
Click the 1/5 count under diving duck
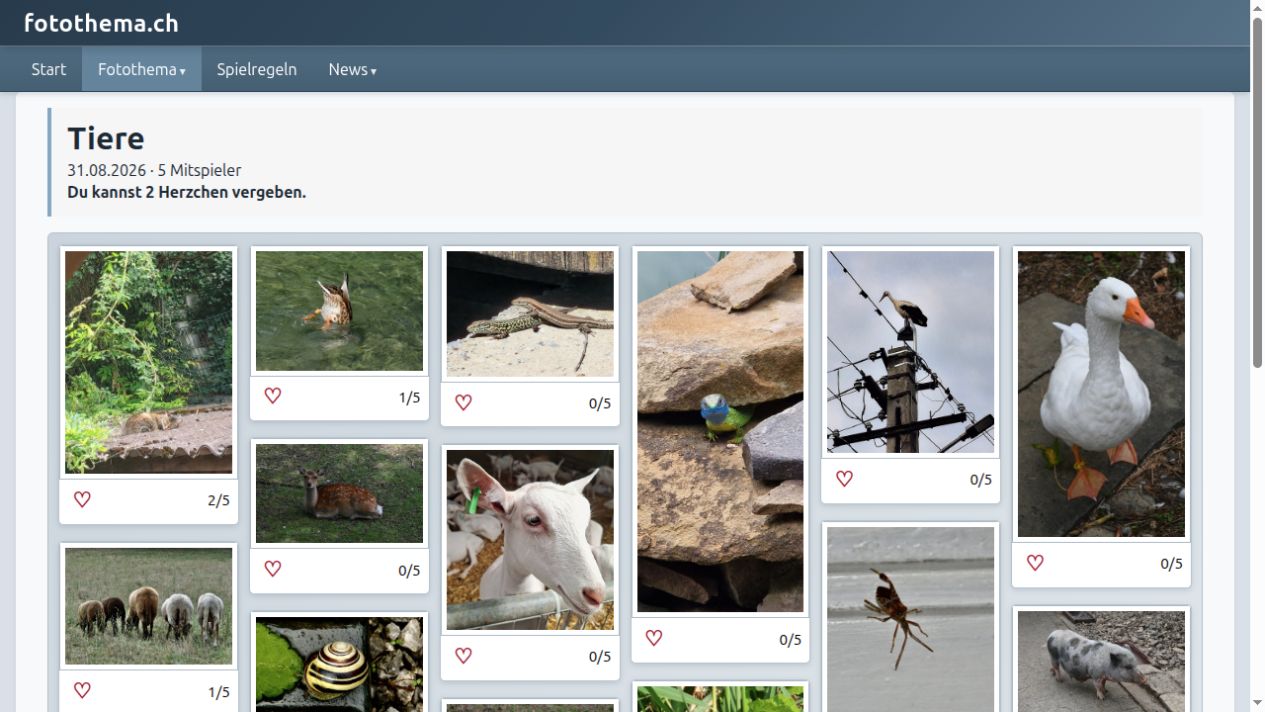pyautogui.click(x=409, y=397)
